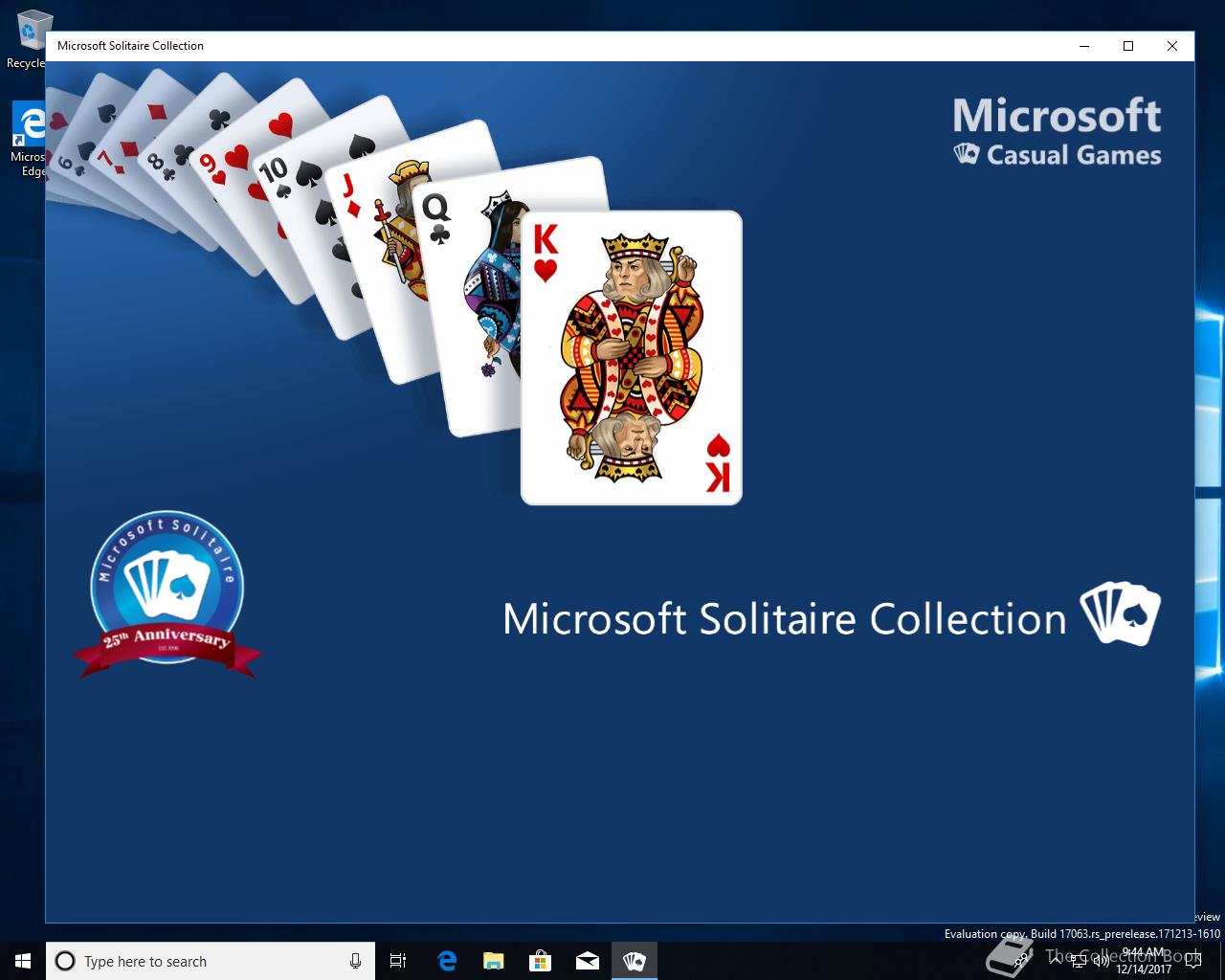Select the Solitaire Collection taskbar icon

[x=635, y=961]
